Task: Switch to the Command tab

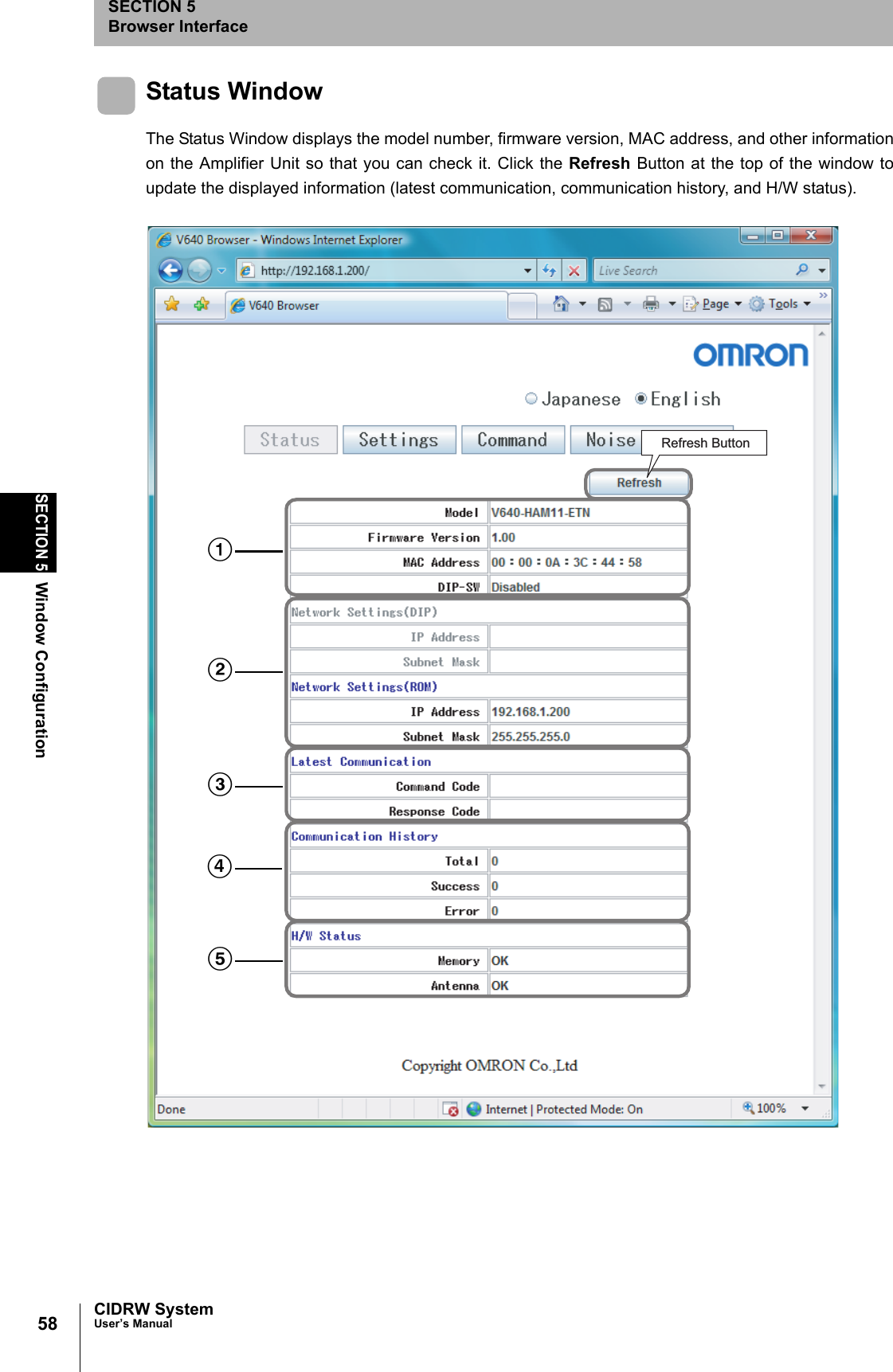Action: (513, 440)
